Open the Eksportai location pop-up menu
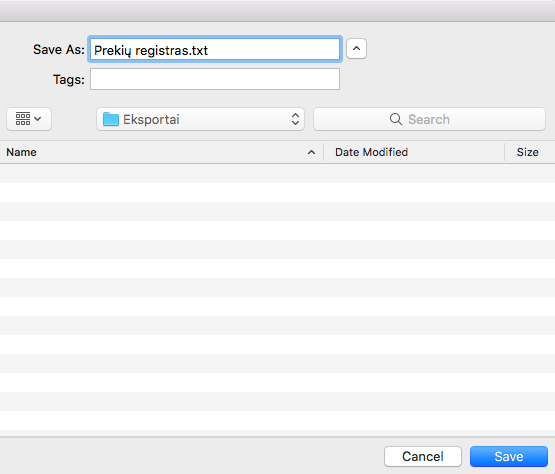This screenshot has width=555, height=474. [x=200, y=119]
